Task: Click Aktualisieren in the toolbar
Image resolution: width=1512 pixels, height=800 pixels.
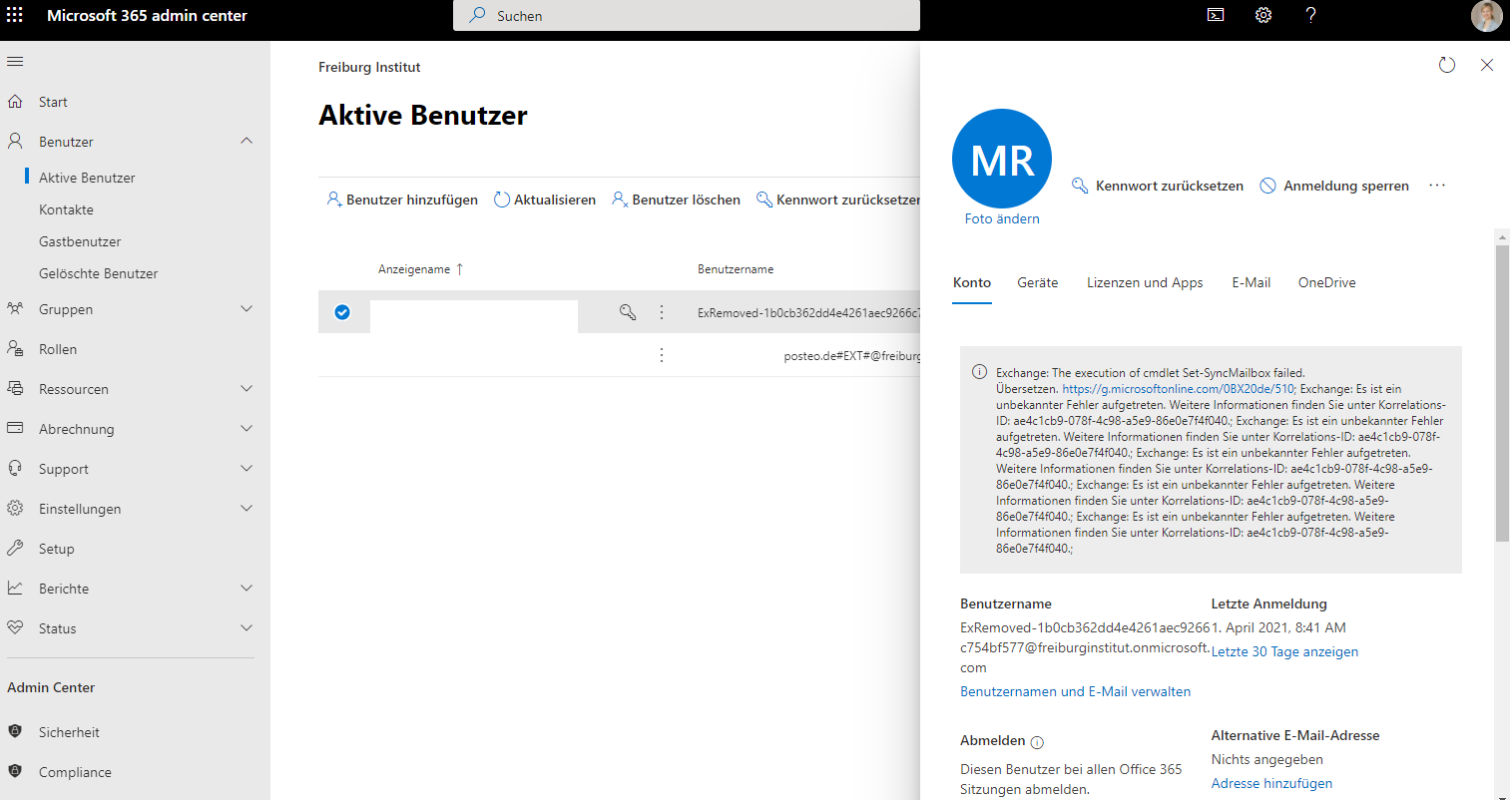Action: pyautogui.click(x=545, y=200)
